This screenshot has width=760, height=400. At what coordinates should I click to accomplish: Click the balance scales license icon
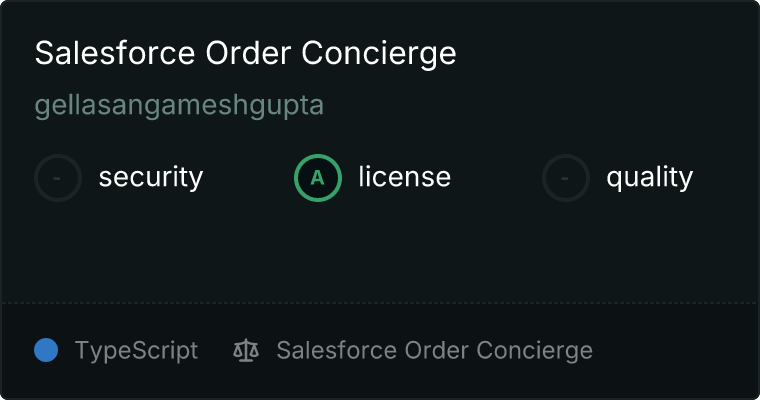245,351
